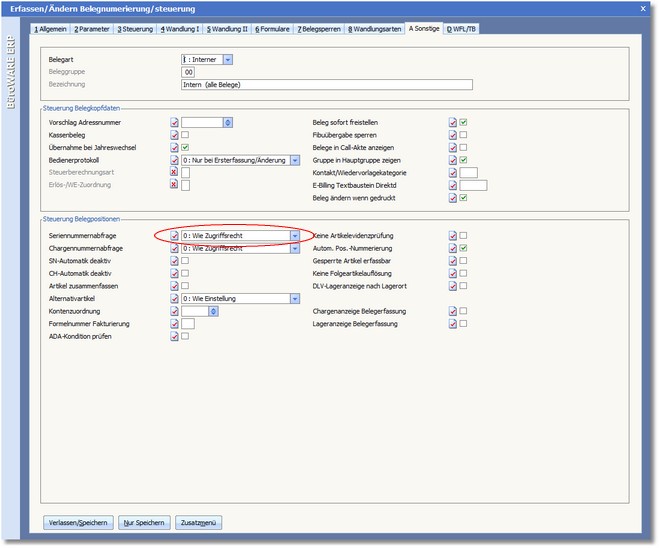Expand the Seriennummernabfrage dropdown
The width and height of the screenshot is (659, 548).
pyautogui.click(x=295, y=235)
